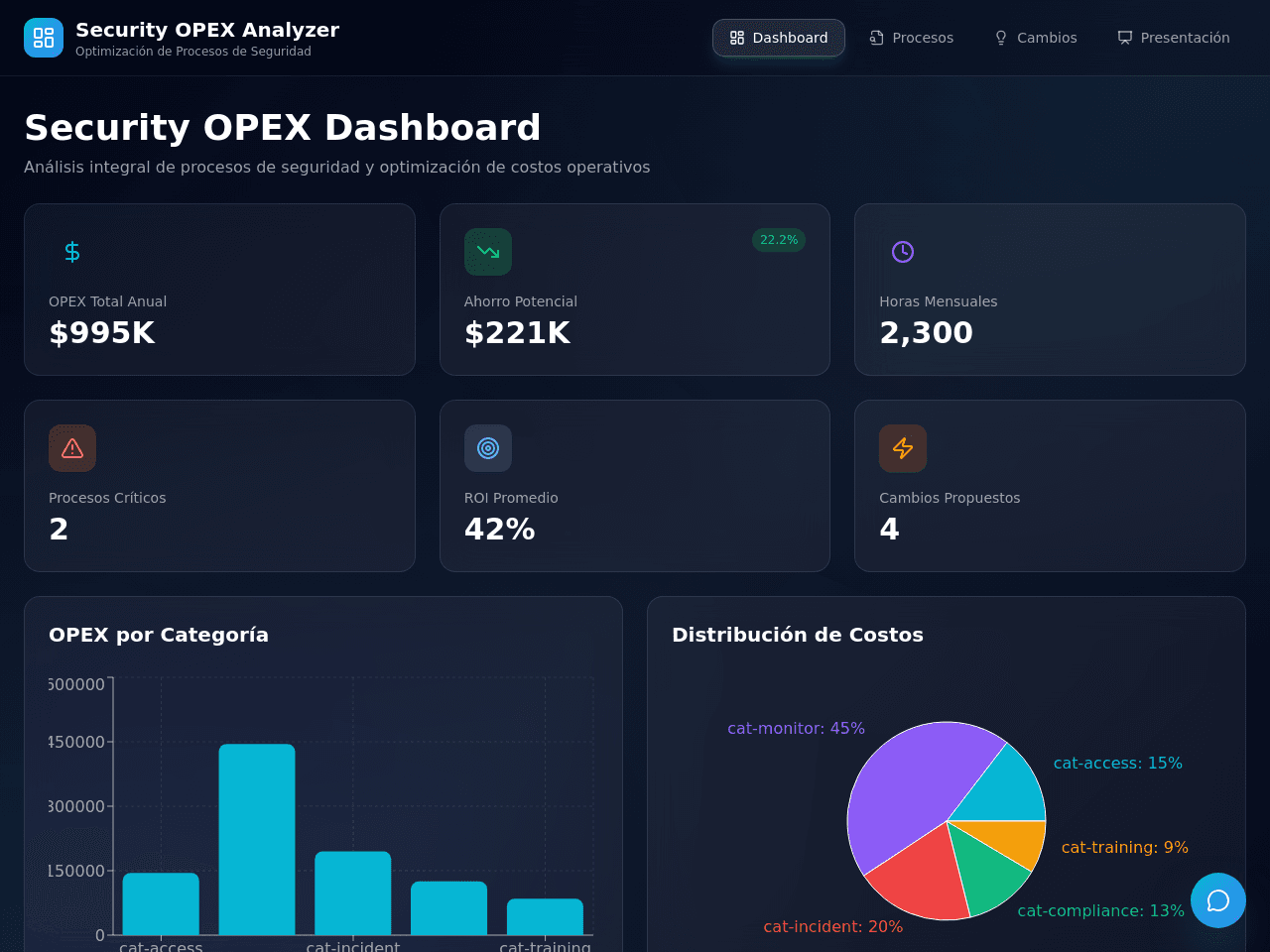Click the Procesos document icon

877,38
